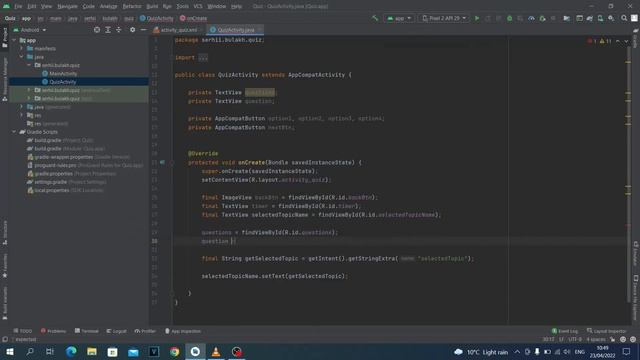640x360 pixels.
Task: Toggle the TODO tool window
Action: [x=22, y=331]
